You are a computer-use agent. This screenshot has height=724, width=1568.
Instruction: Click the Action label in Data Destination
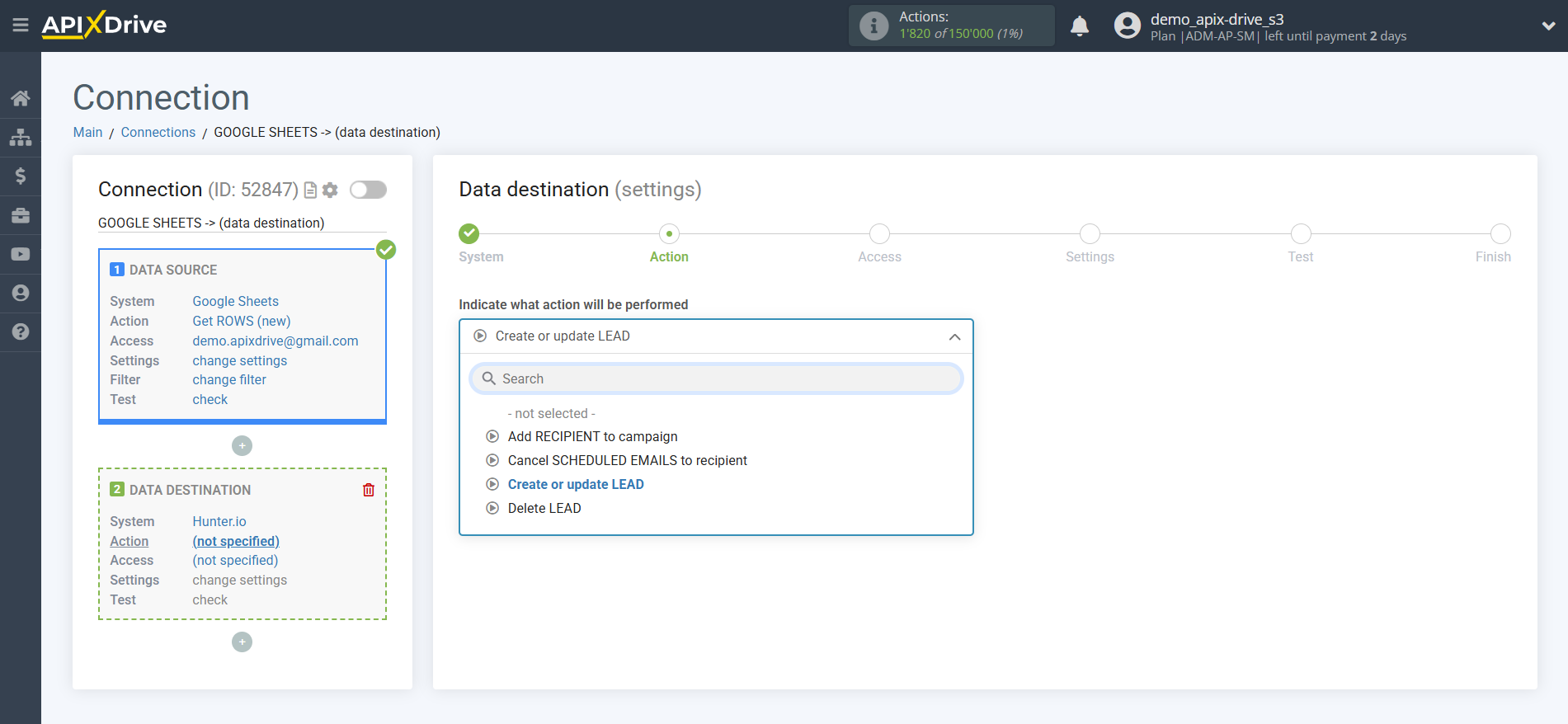[129, 541]
